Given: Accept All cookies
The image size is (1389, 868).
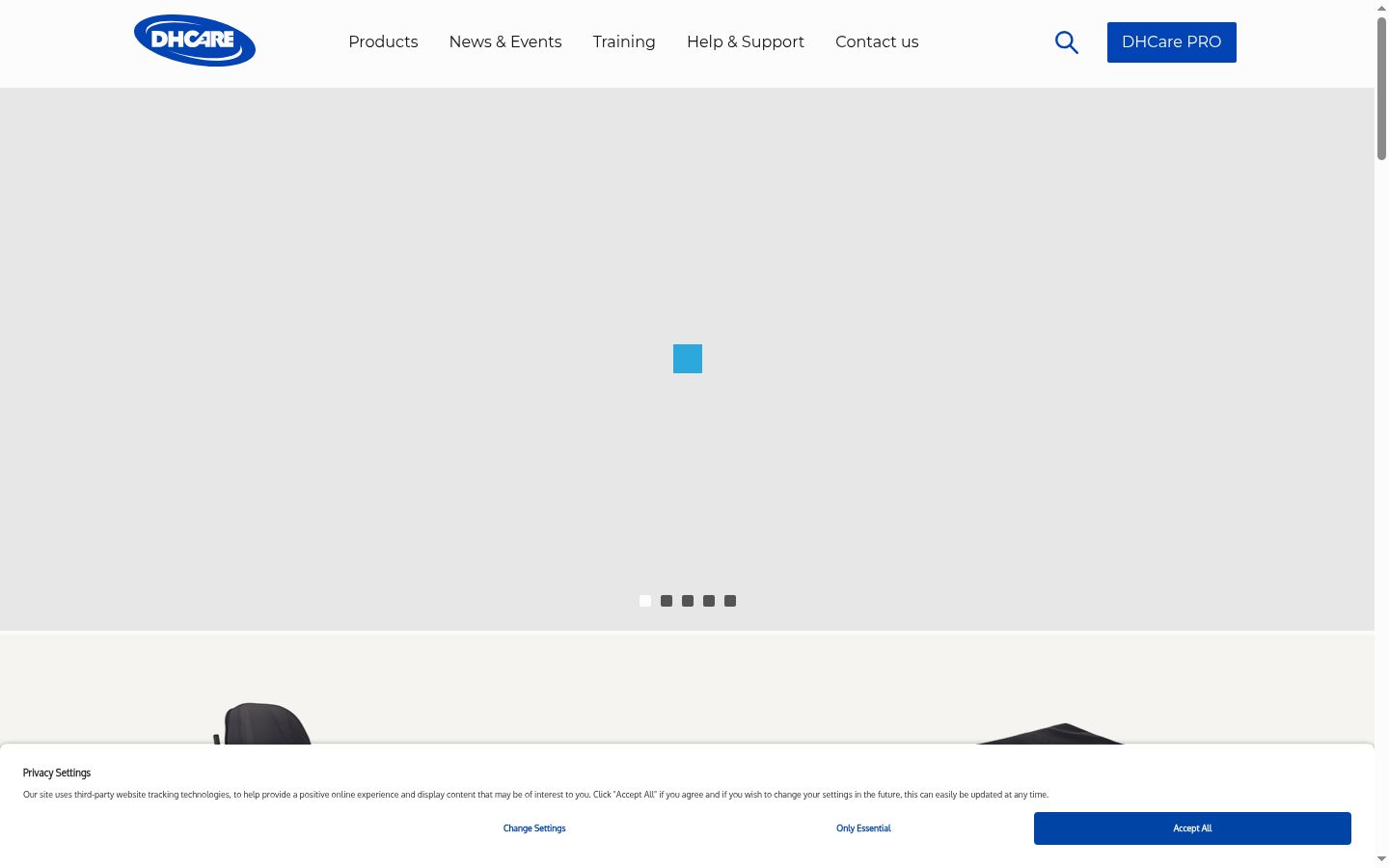Looking at the screenshot, I should (x=1192, y=828).
